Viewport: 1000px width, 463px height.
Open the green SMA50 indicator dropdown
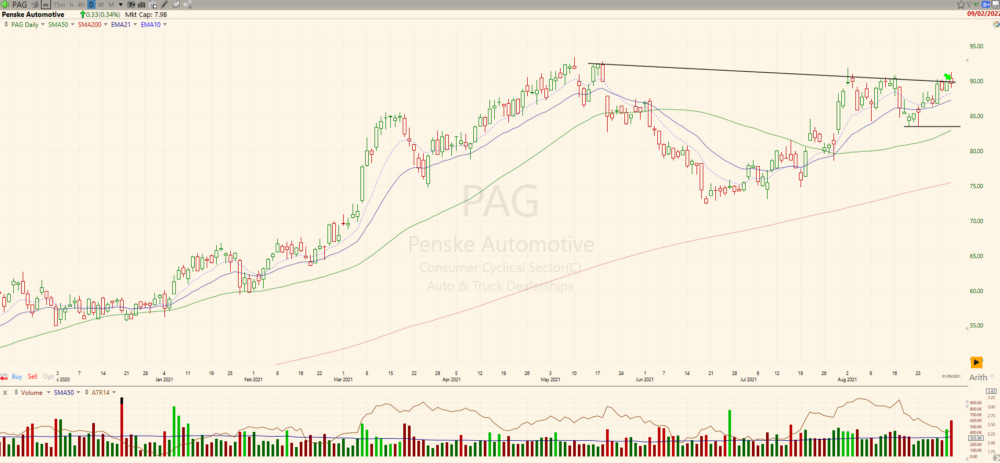(71, 24)
